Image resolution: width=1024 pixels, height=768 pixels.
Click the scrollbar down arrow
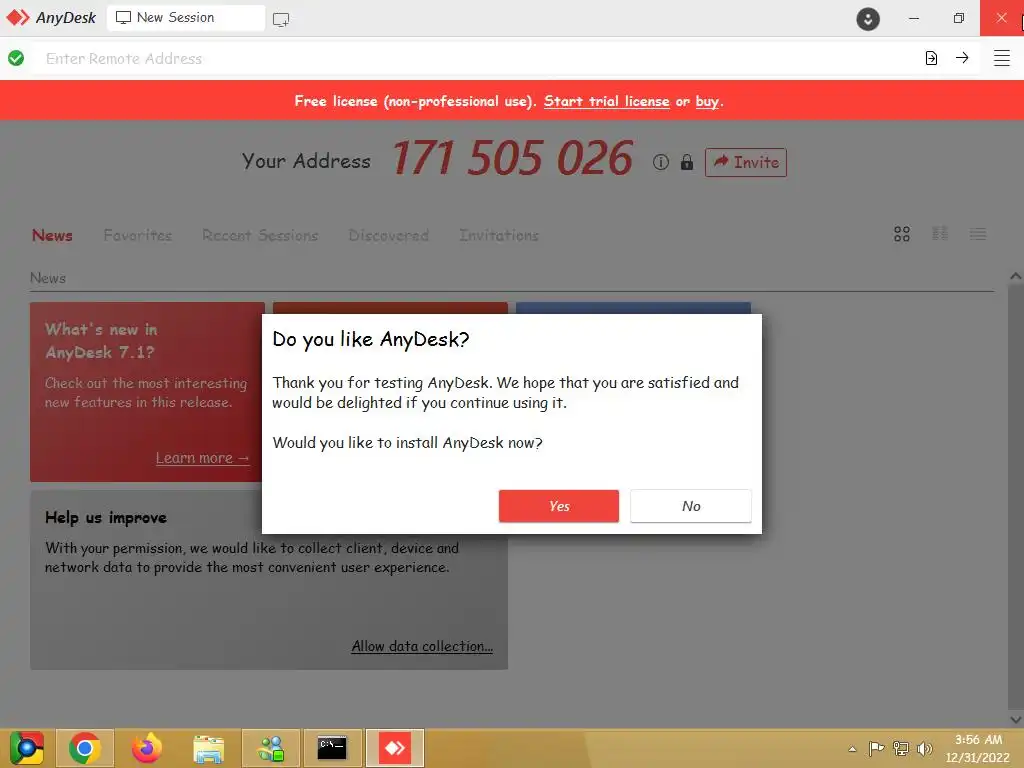tap(1016, 720)
